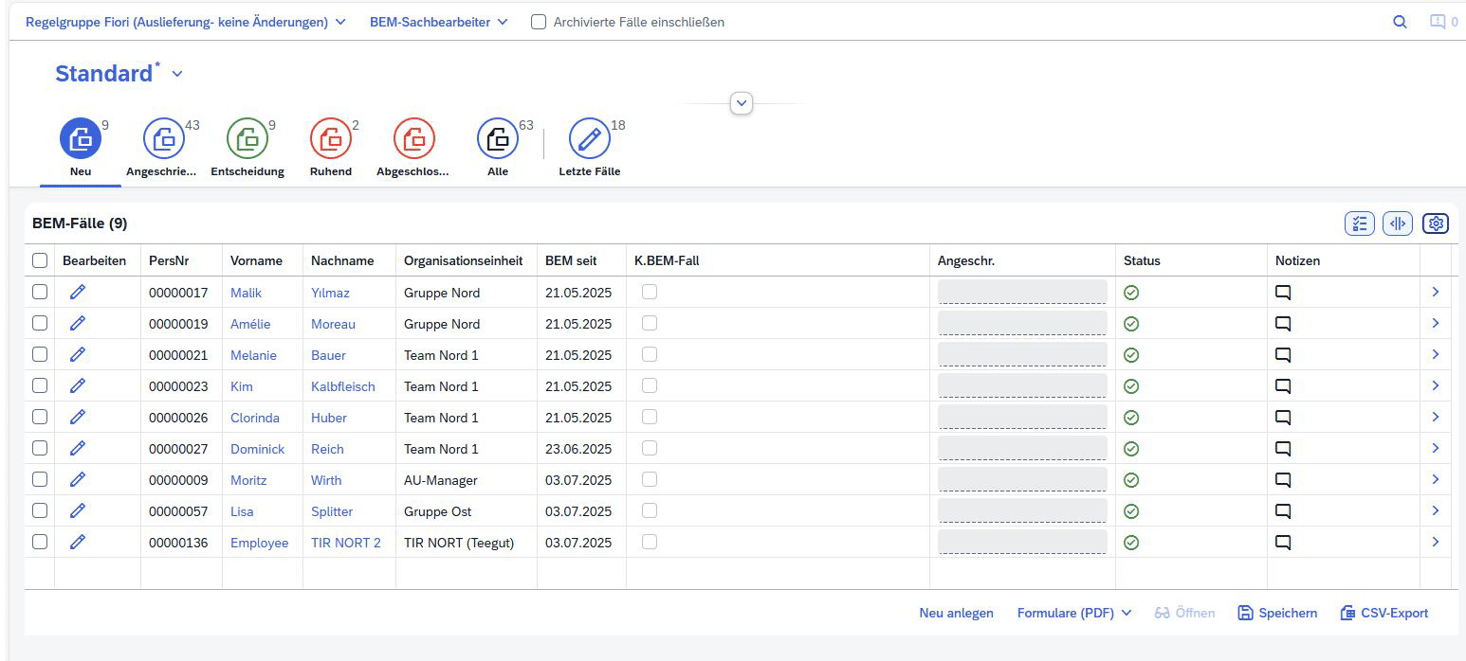This screenshot has width=1466, height=661.
Task: Edit Kim Kalbfleisch with the pencil icon
Action: point(77,385)
